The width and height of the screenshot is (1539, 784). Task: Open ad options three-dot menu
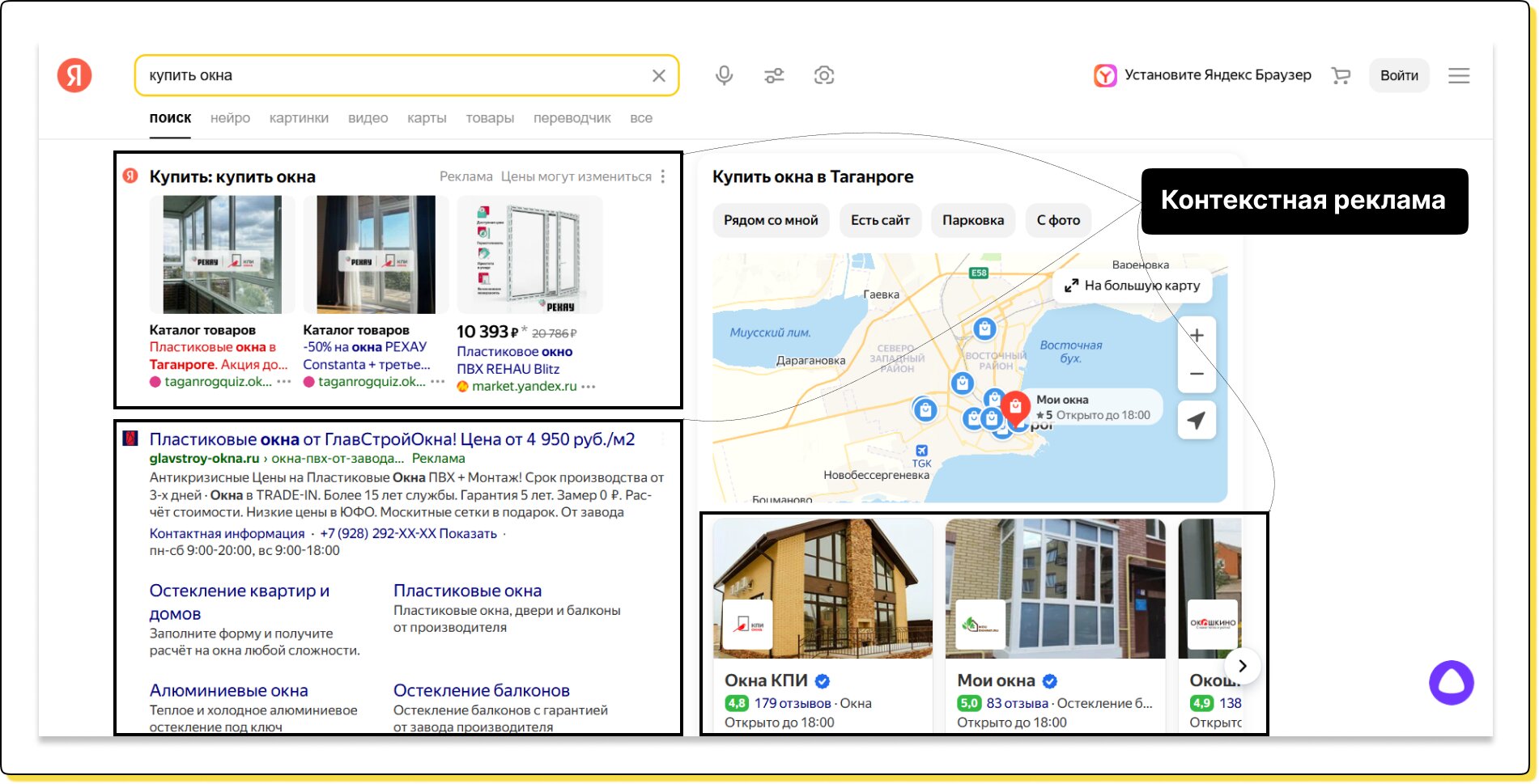(x=663, y=176)
